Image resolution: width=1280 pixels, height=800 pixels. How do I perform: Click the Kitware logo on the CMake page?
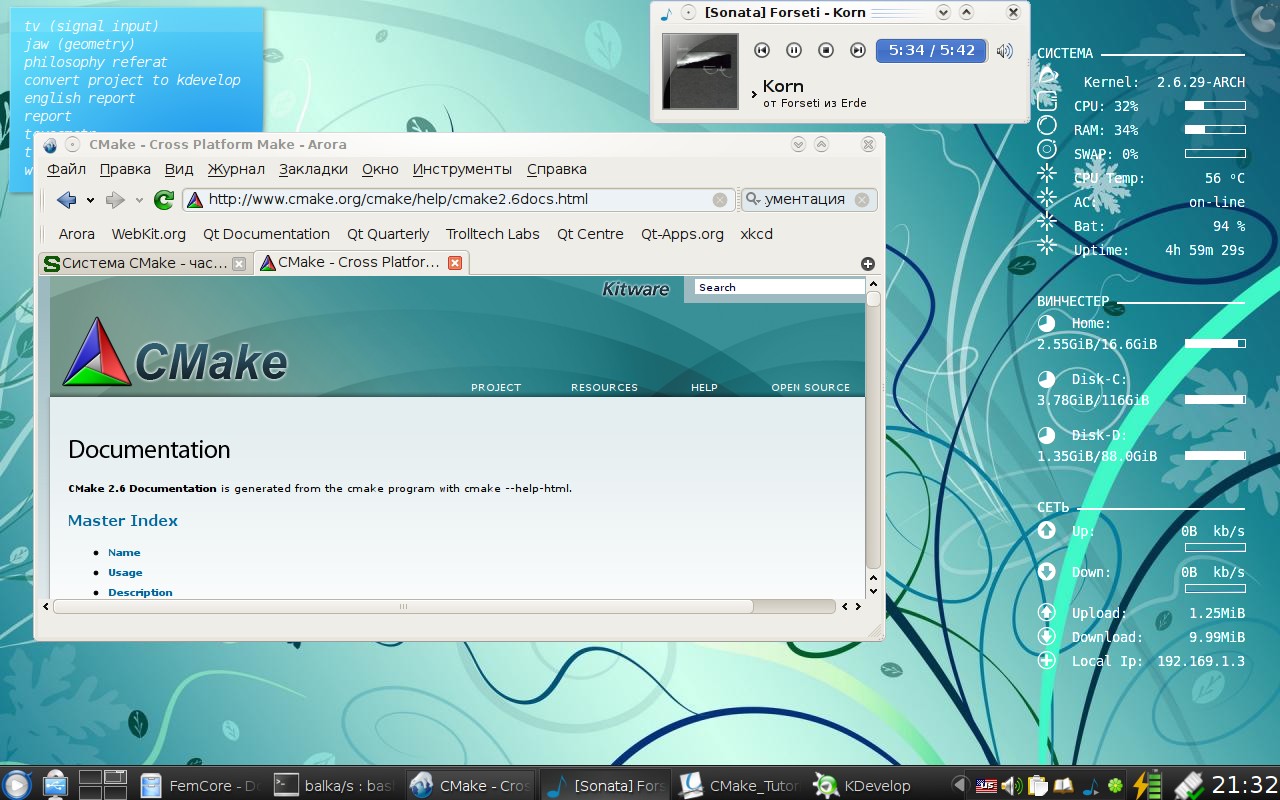point(635,289)
